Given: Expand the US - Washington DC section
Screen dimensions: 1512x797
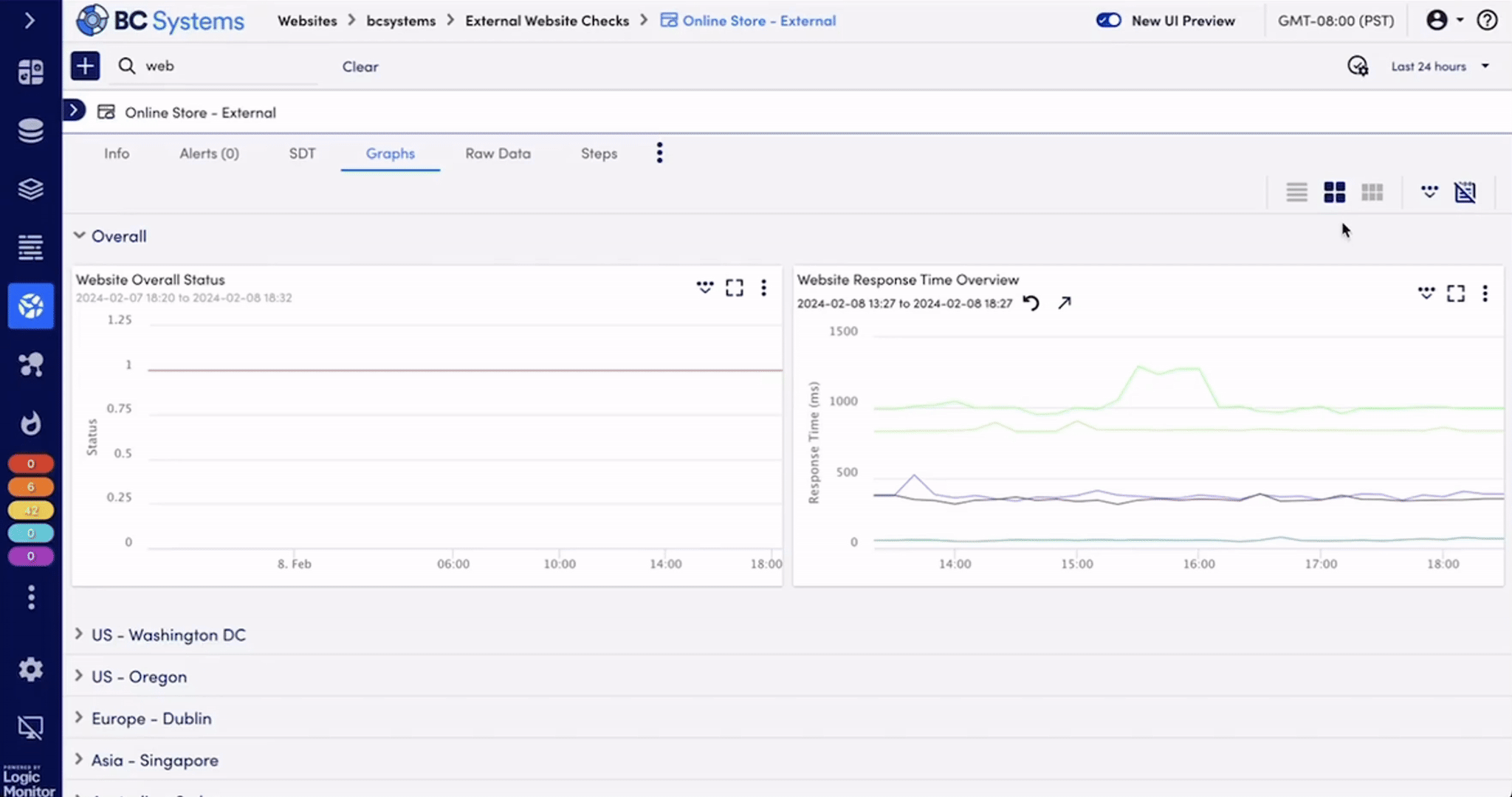Looking at the screenshot, I should (x=79, y=634).
